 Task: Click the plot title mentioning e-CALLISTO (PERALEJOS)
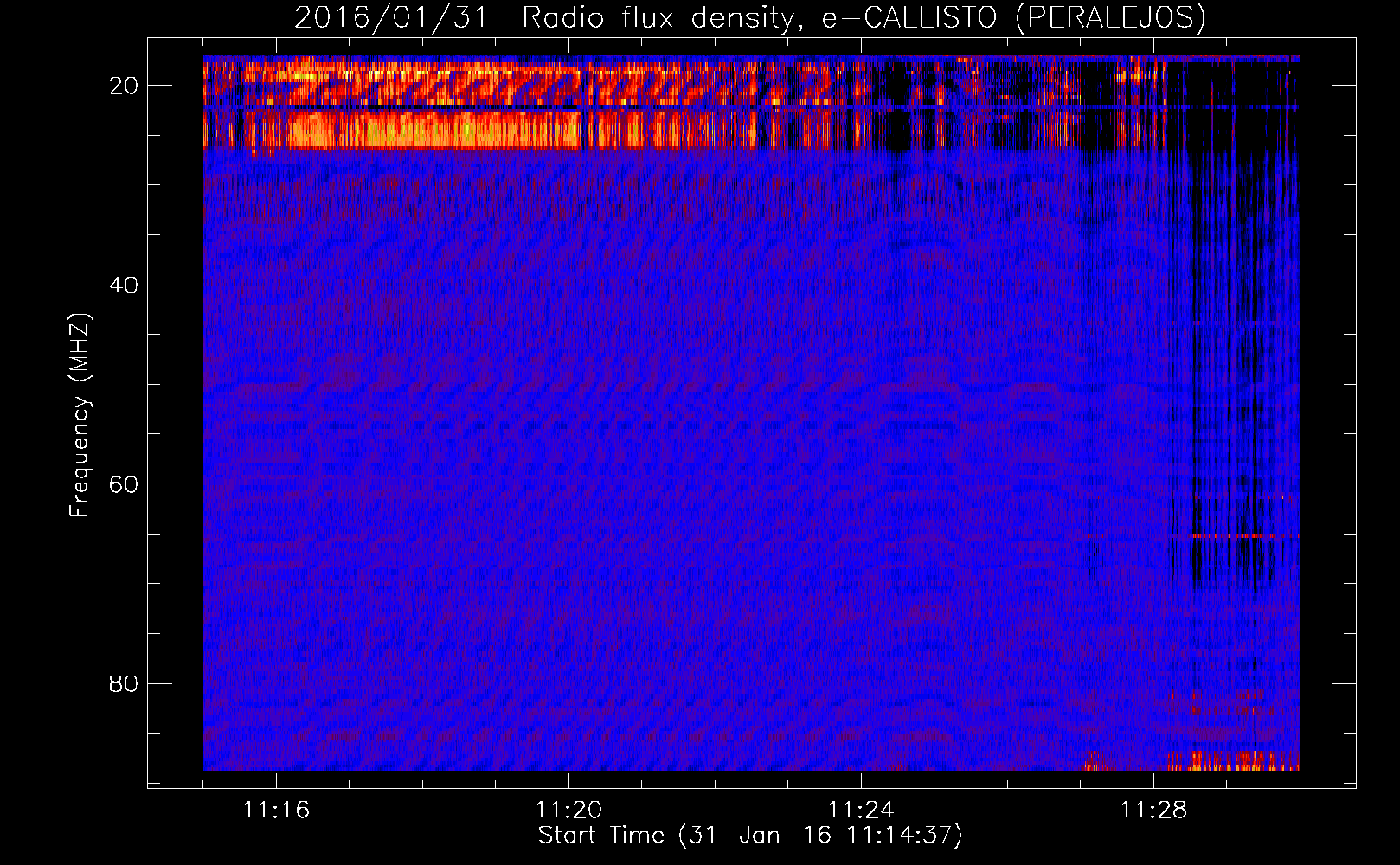point(749,17)
